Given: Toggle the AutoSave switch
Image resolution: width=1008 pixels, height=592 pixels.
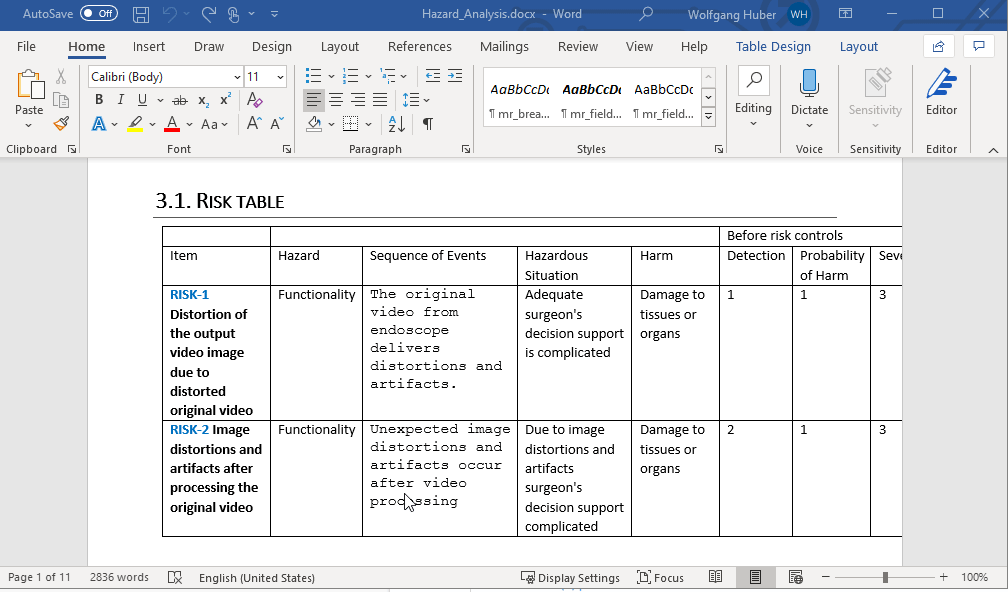Looking at the screenshot, I should point(99,13).
